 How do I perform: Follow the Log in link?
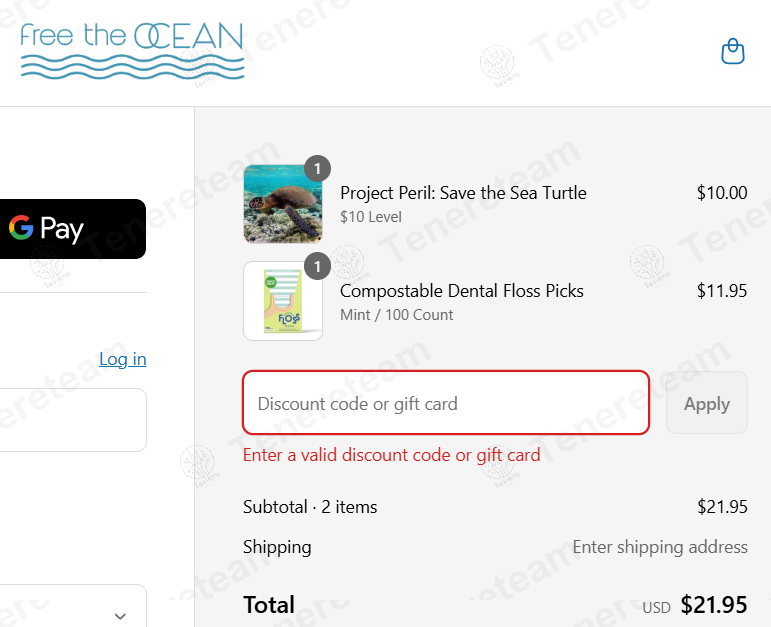123,359
